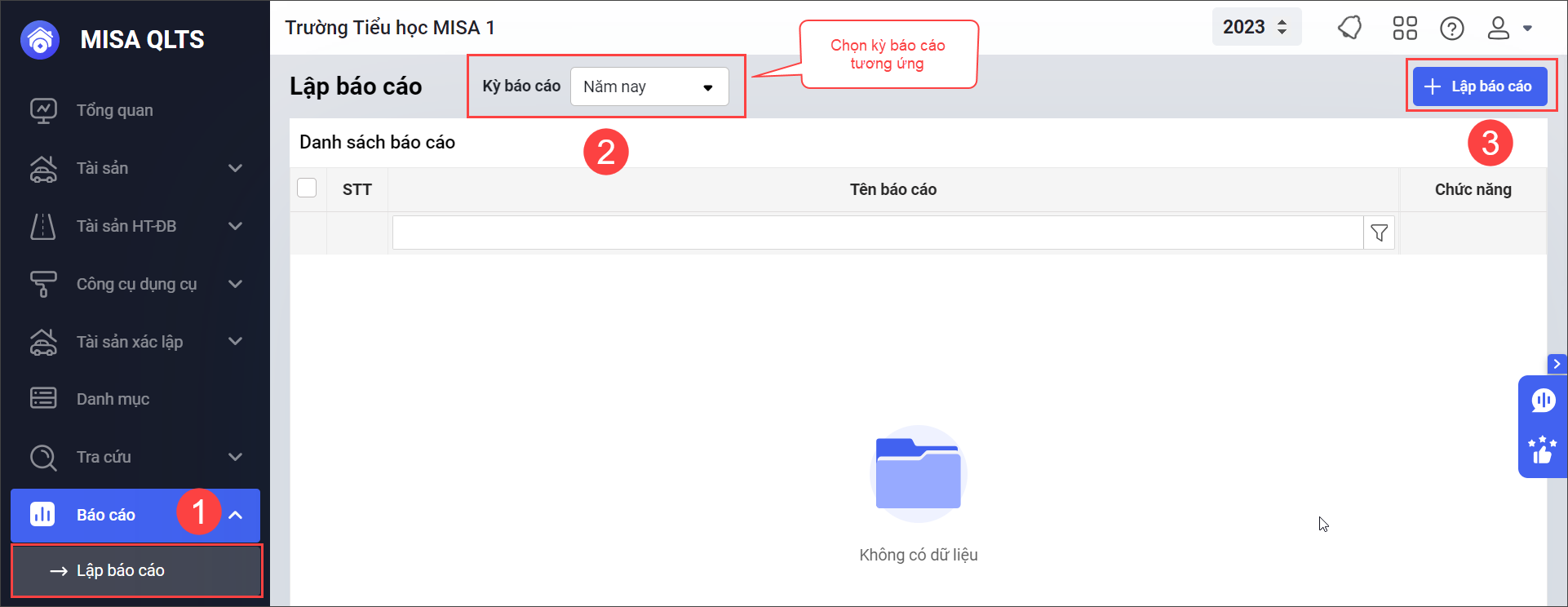Viewport: 1568px width, 607px height.
Task: Click the filter funnel icon in the Tên báo cáo column
Action: click(1379, 233)
